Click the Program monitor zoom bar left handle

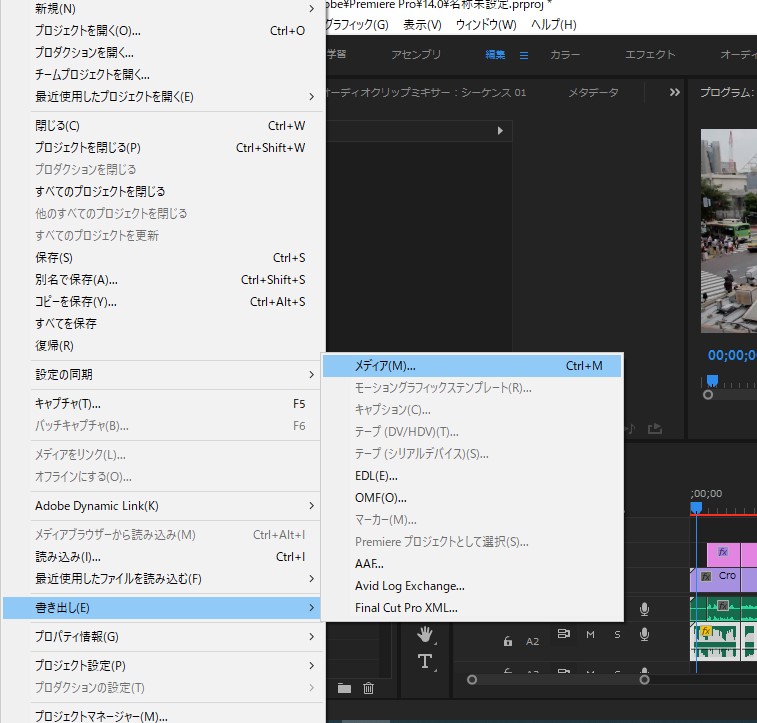pyautogui.click(x=708, y=395)
